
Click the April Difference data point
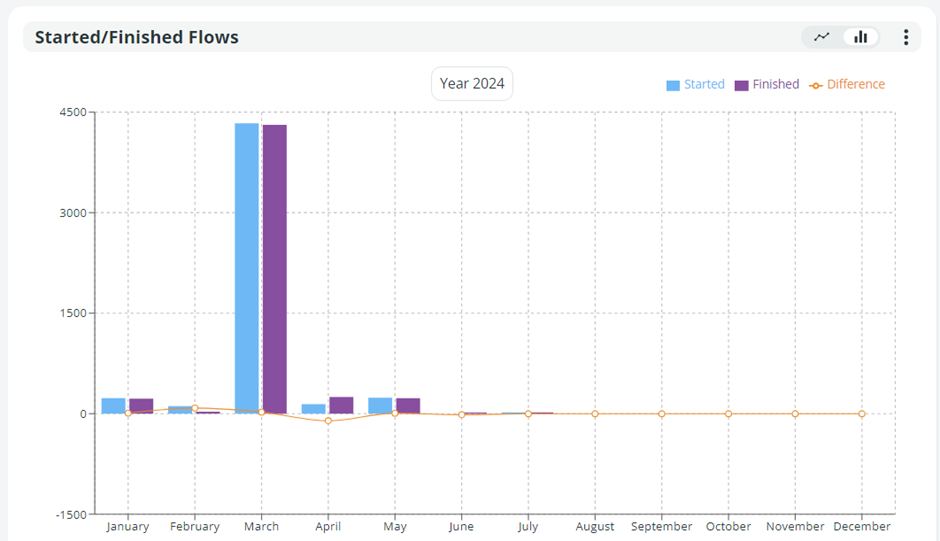pyautogui.click(x=328, y=421)
